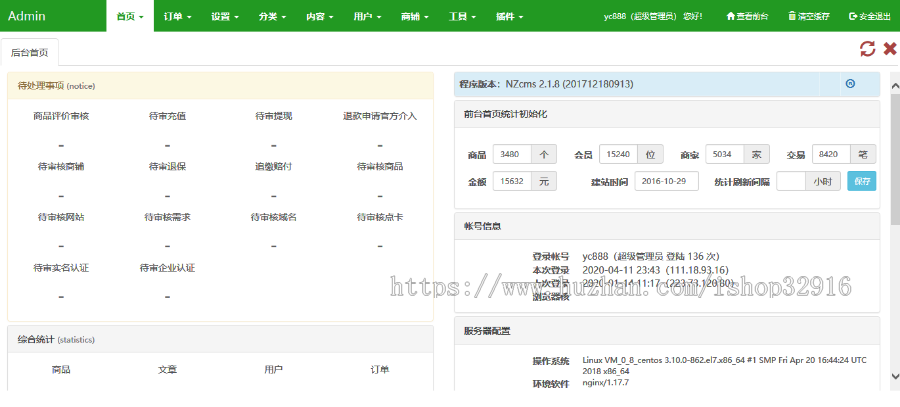Open 退款申请官方介入 item
The image size is (900, 407).
pos(380,116)
